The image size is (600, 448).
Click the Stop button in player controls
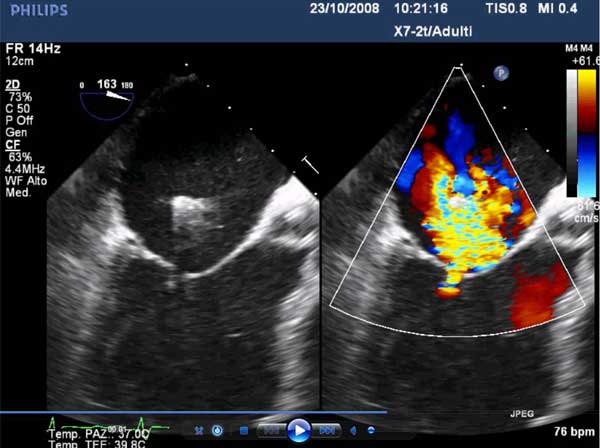click(x=243, y=430)
